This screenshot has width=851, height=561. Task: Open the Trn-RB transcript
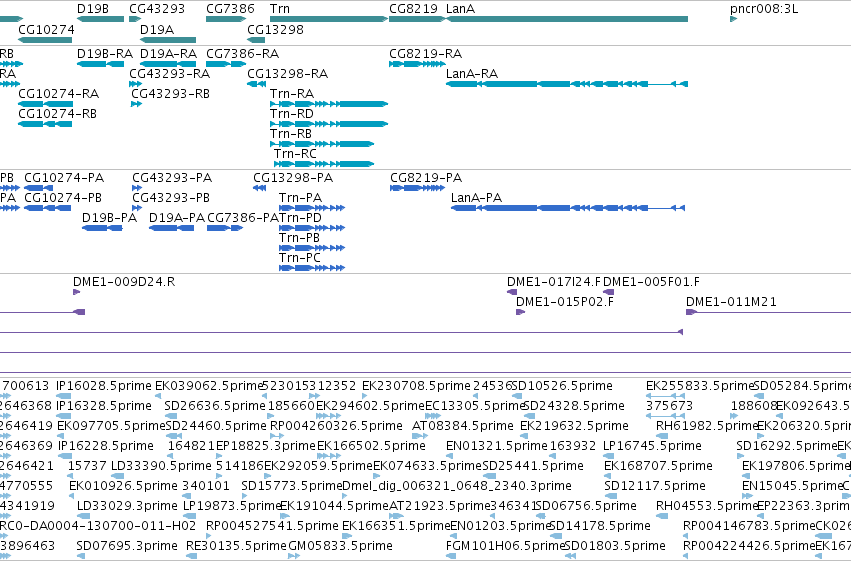(322, 144)
